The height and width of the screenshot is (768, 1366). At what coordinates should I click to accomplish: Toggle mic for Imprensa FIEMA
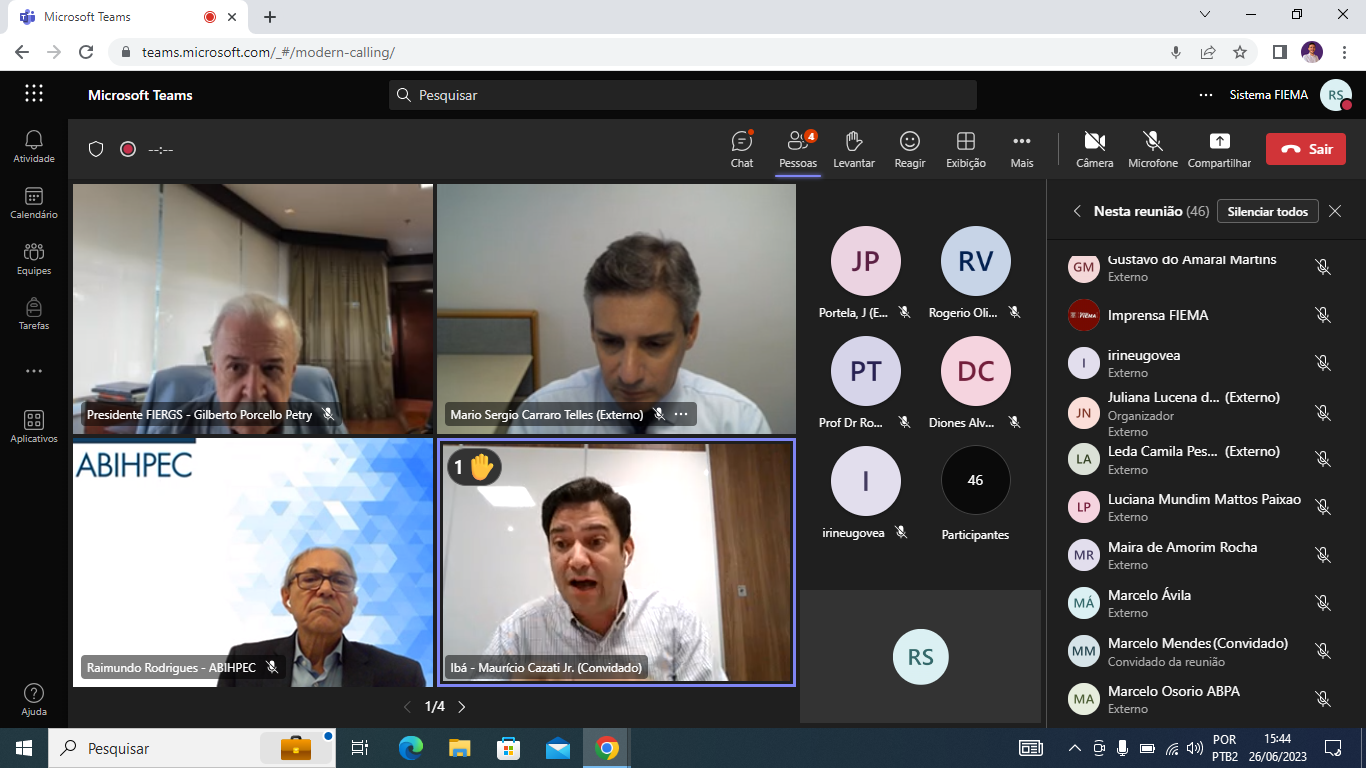pos(1323,315)
